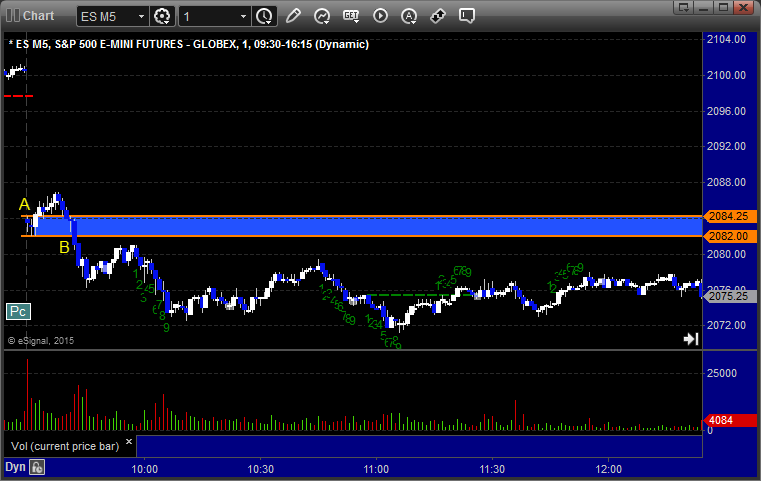
Task: Click the Pc previous close marker
Action: 18,312
